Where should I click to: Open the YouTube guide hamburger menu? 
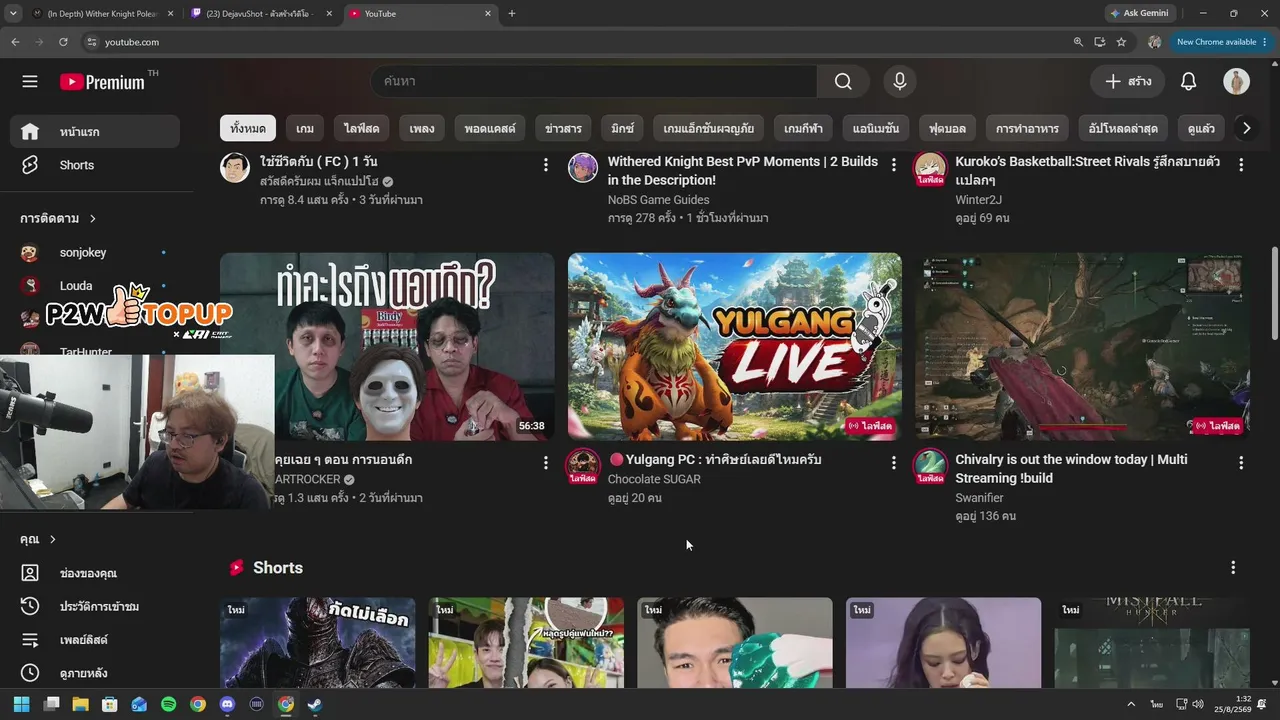(x=30, y=81)
